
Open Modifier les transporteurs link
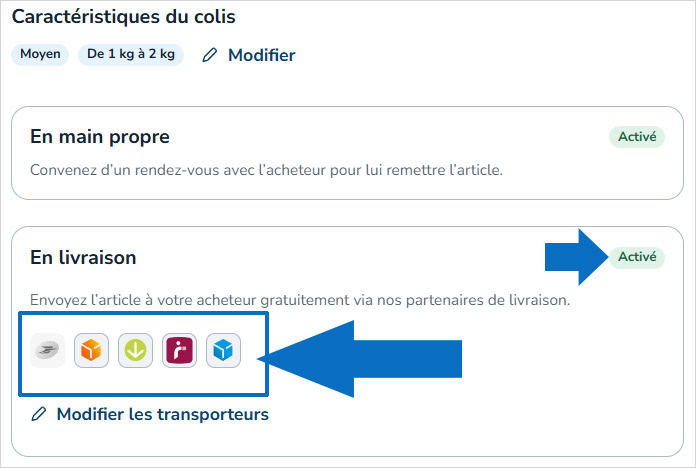click(x=162, y=413)
